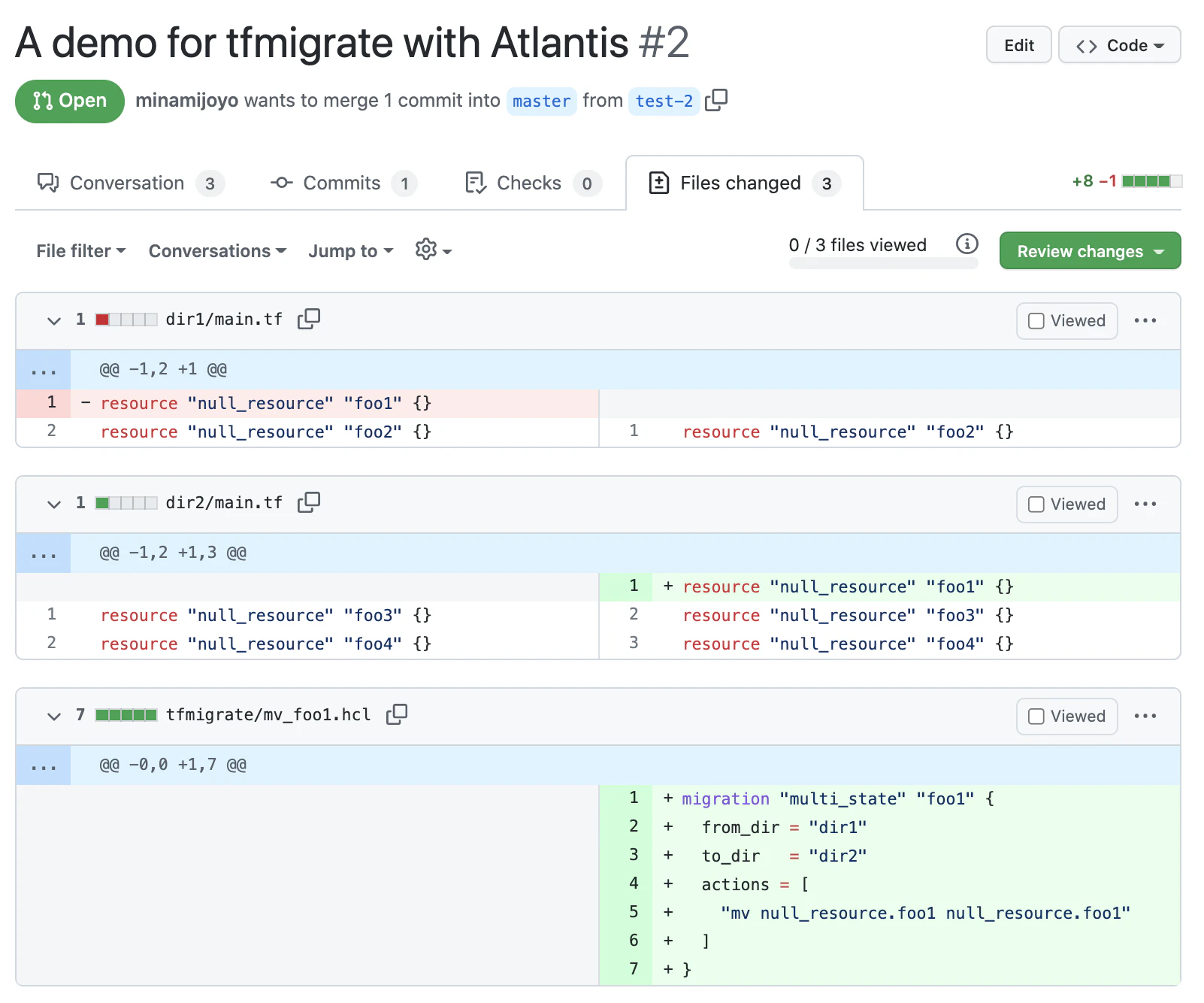Switch to the Commits tab

click(x=343, y=183)
